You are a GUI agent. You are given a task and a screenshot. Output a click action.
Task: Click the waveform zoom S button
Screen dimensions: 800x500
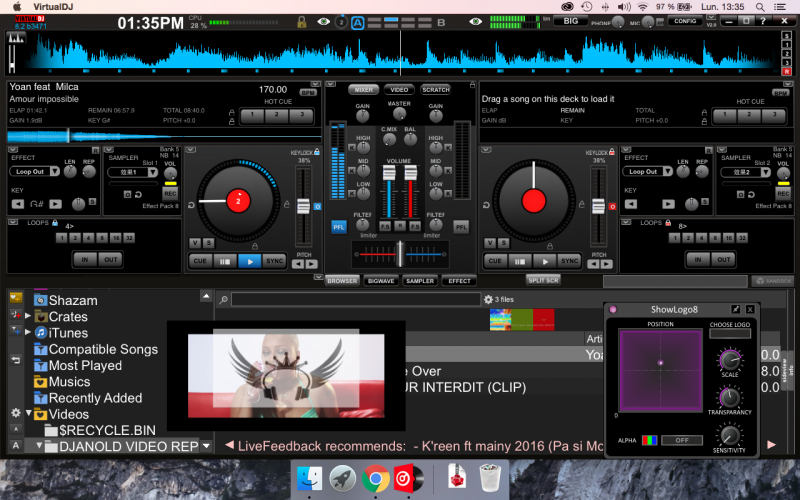(x=787, y=35)
